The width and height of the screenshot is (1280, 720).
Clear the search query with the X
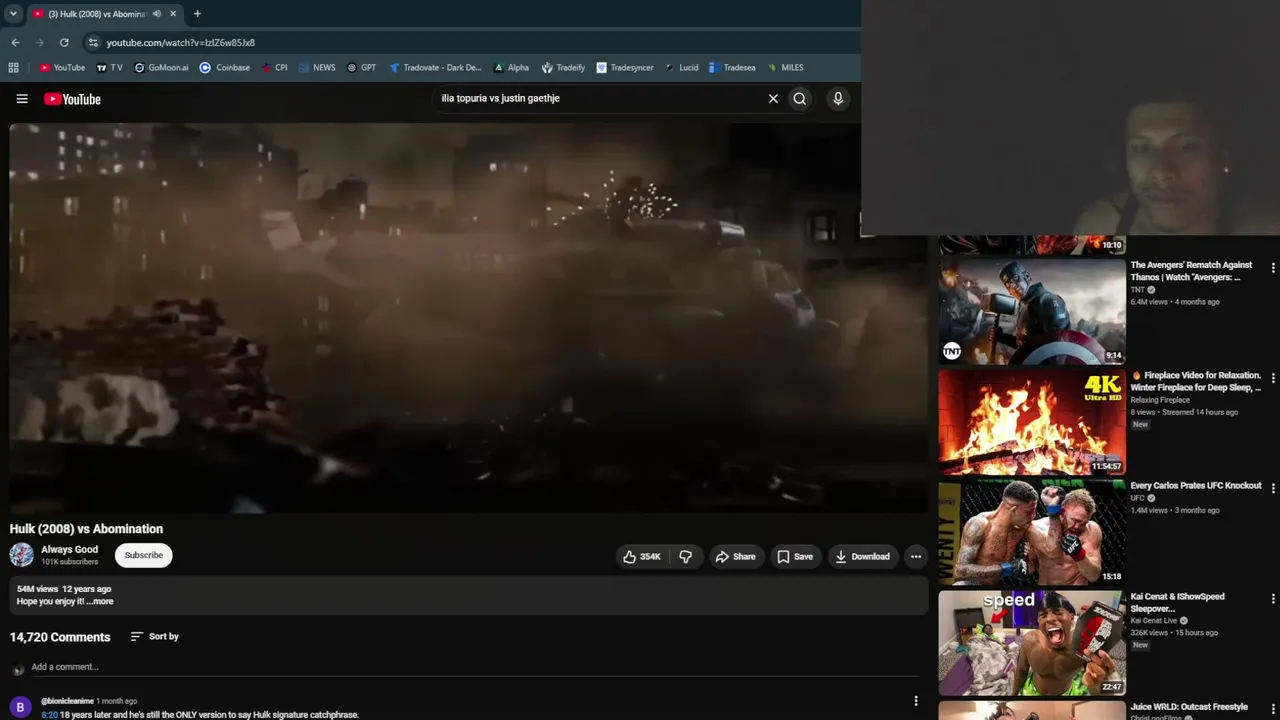point(773,99)
